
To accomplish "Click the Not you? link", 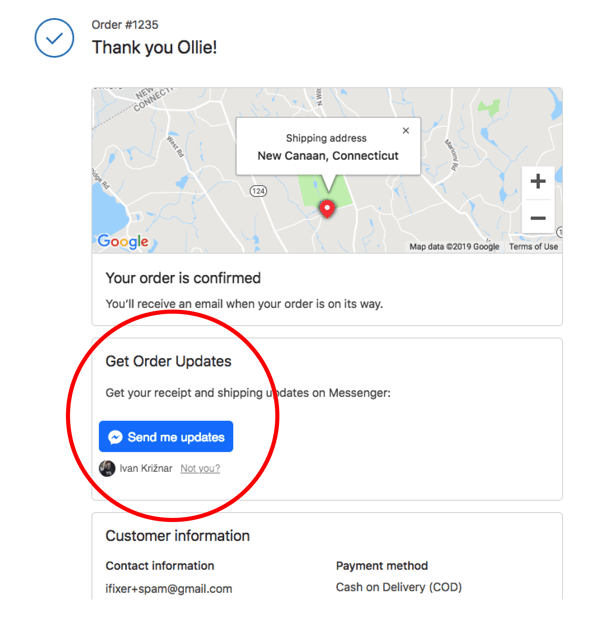I will (200, 469).
